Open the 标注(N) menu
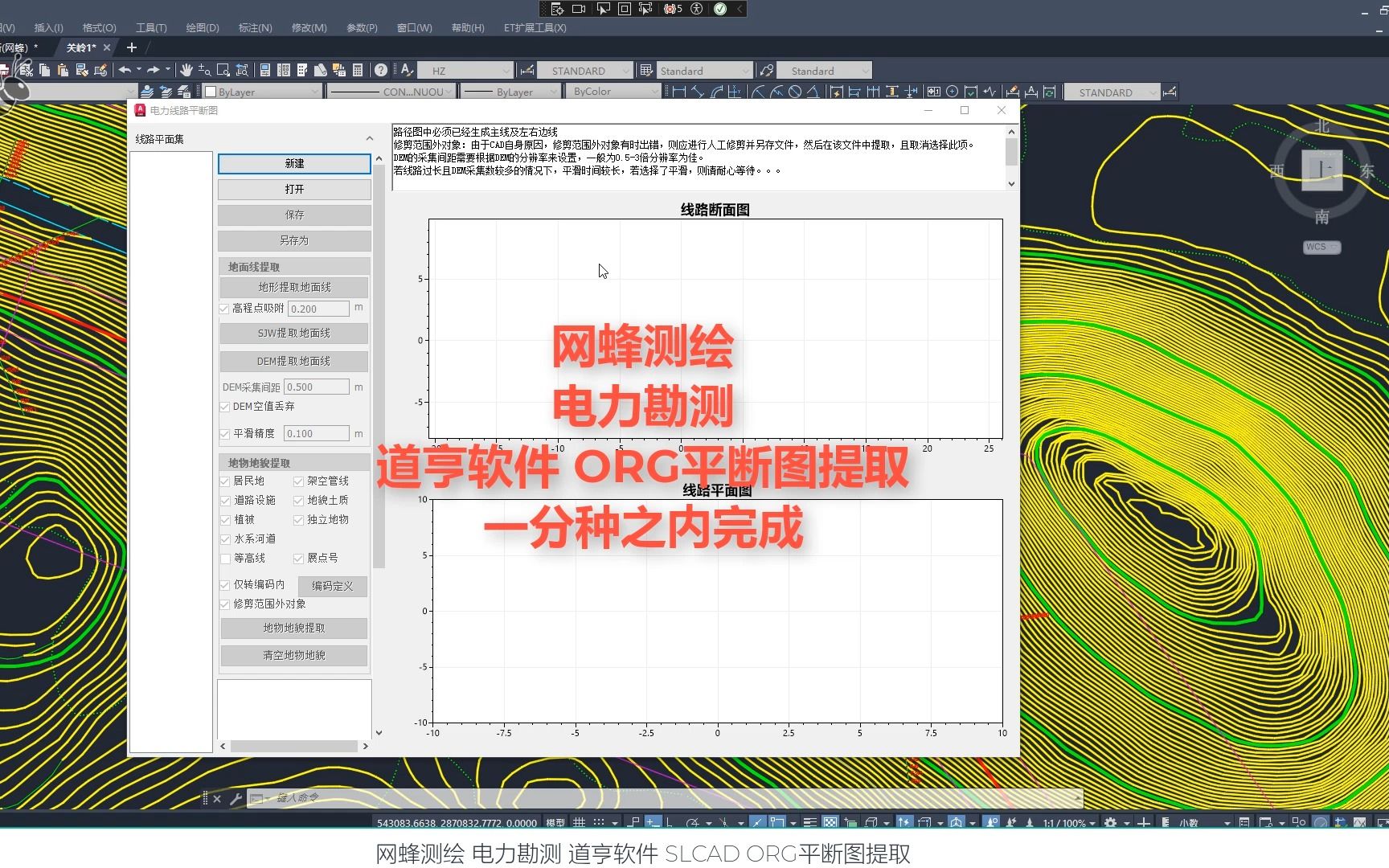The image size is (1389, 868). click(255, 27)
